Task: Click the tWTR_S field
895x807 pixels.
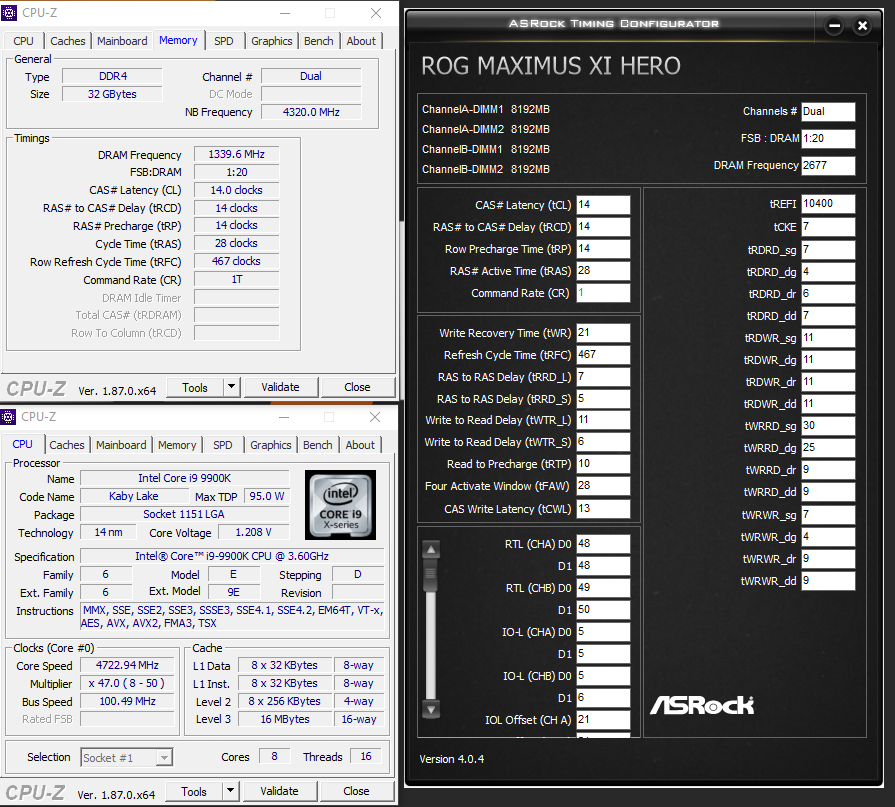Action: point(603,442)
